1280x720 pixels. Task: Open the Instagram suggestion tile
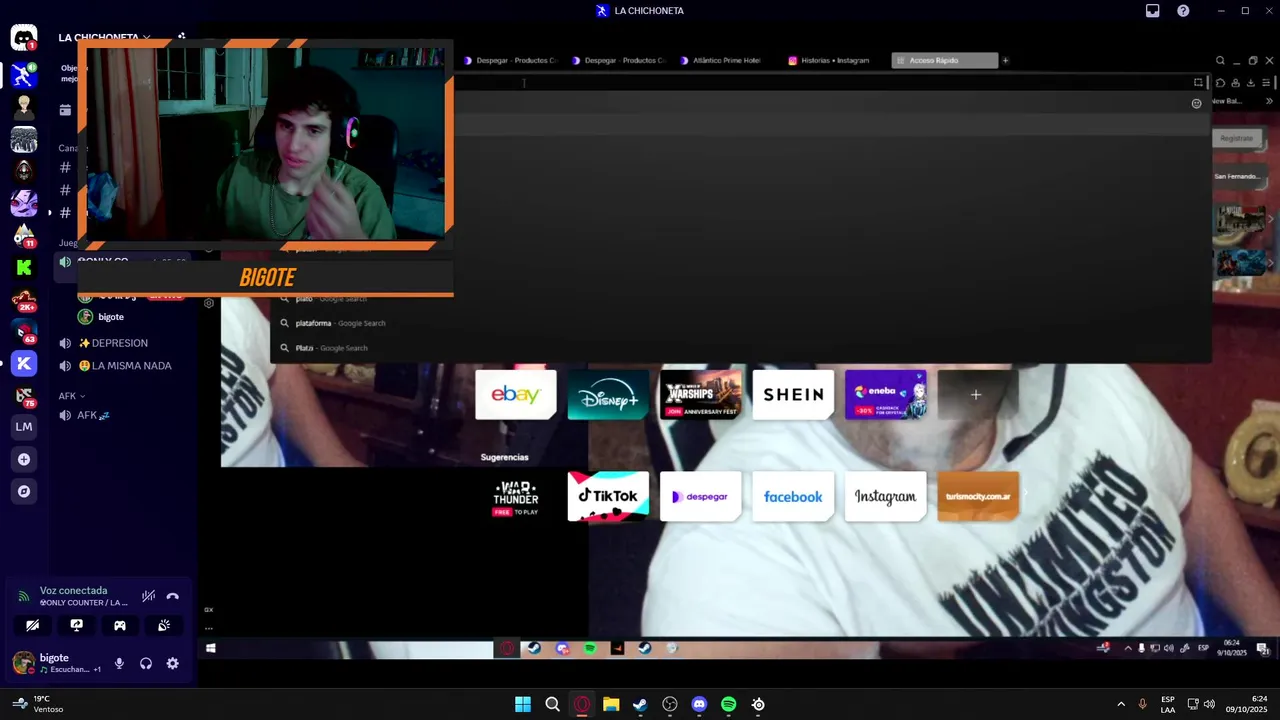pyautogui.click(x=885, y=496)
